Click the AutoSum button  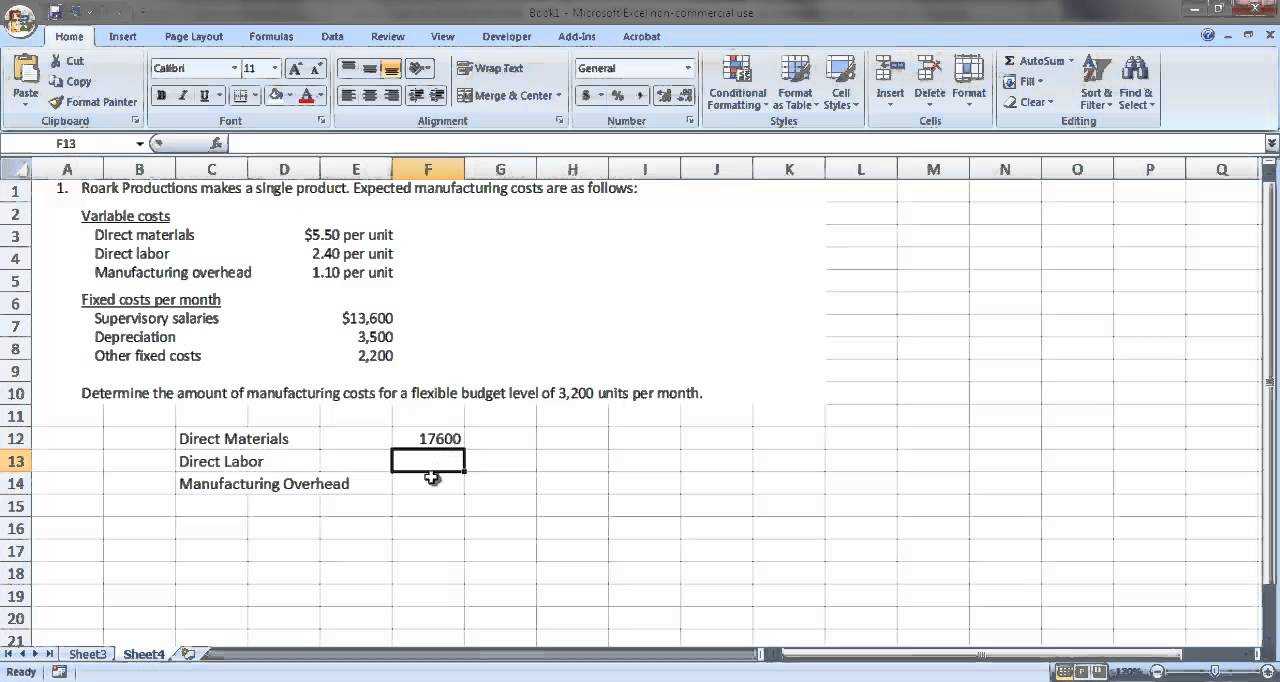tap(1037, 61)
